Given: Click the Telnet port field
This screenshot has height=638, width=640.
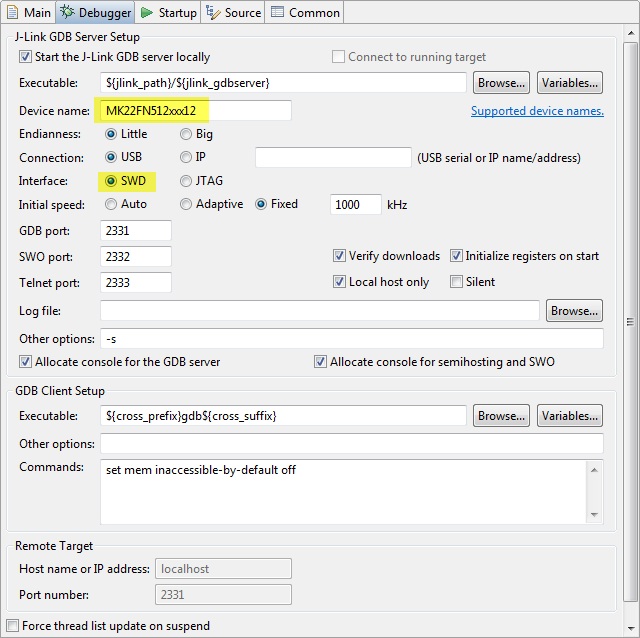Looking at the screenshot, I should click(x=136, y=282).
